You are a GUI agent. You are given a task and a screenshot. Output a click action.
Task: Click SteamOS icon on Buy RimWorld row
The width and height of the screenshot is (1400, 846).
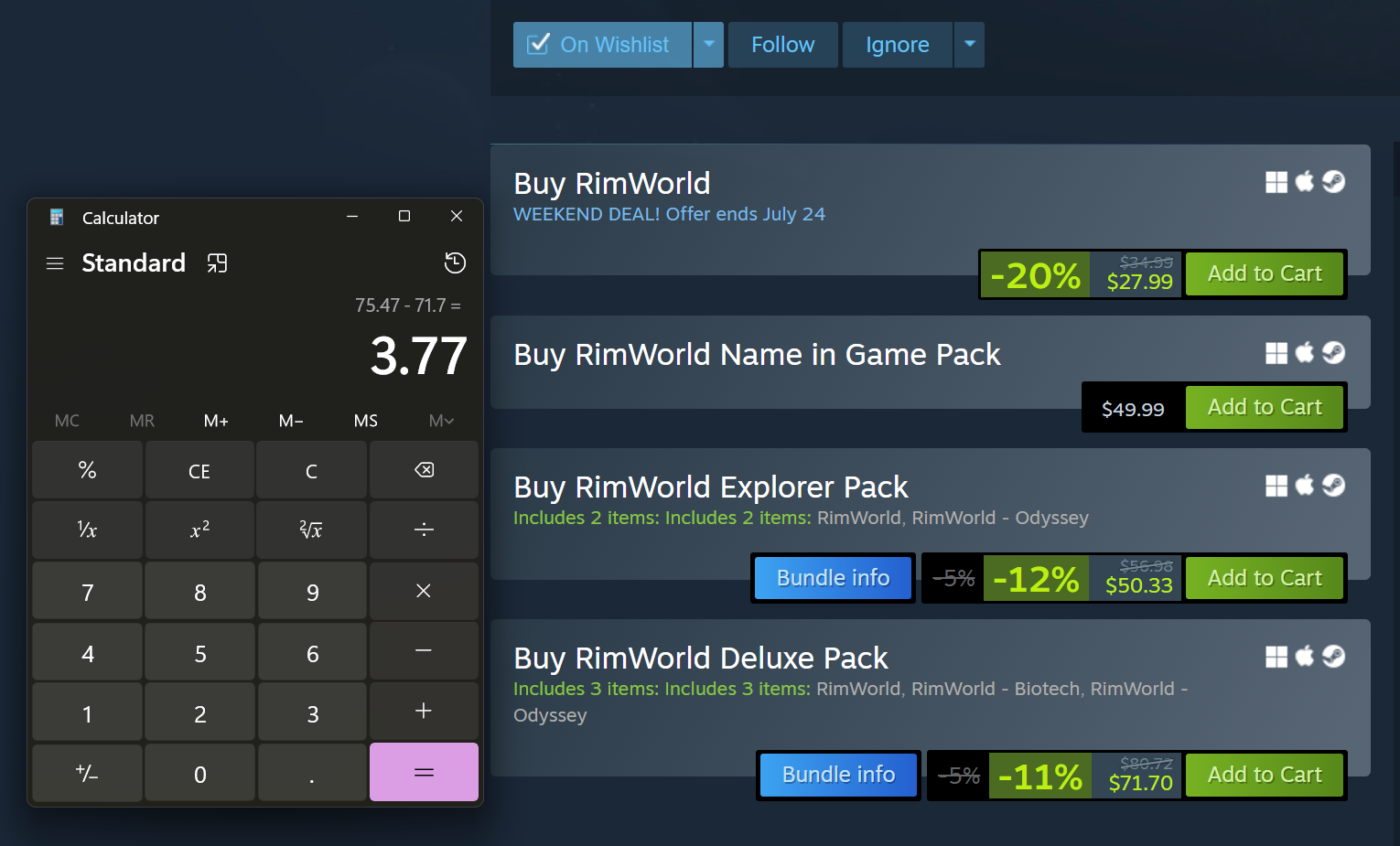tap(1334, 182)
